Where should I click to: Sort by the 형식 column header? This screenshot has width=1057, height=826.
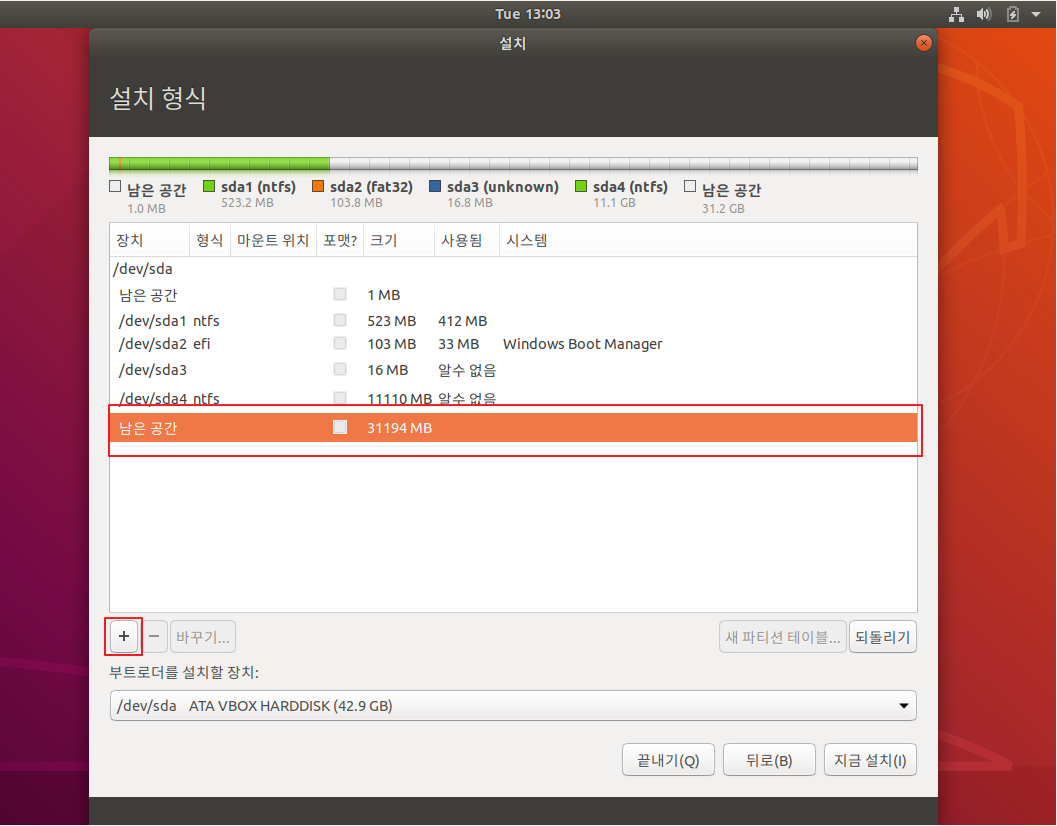(210, 240)
